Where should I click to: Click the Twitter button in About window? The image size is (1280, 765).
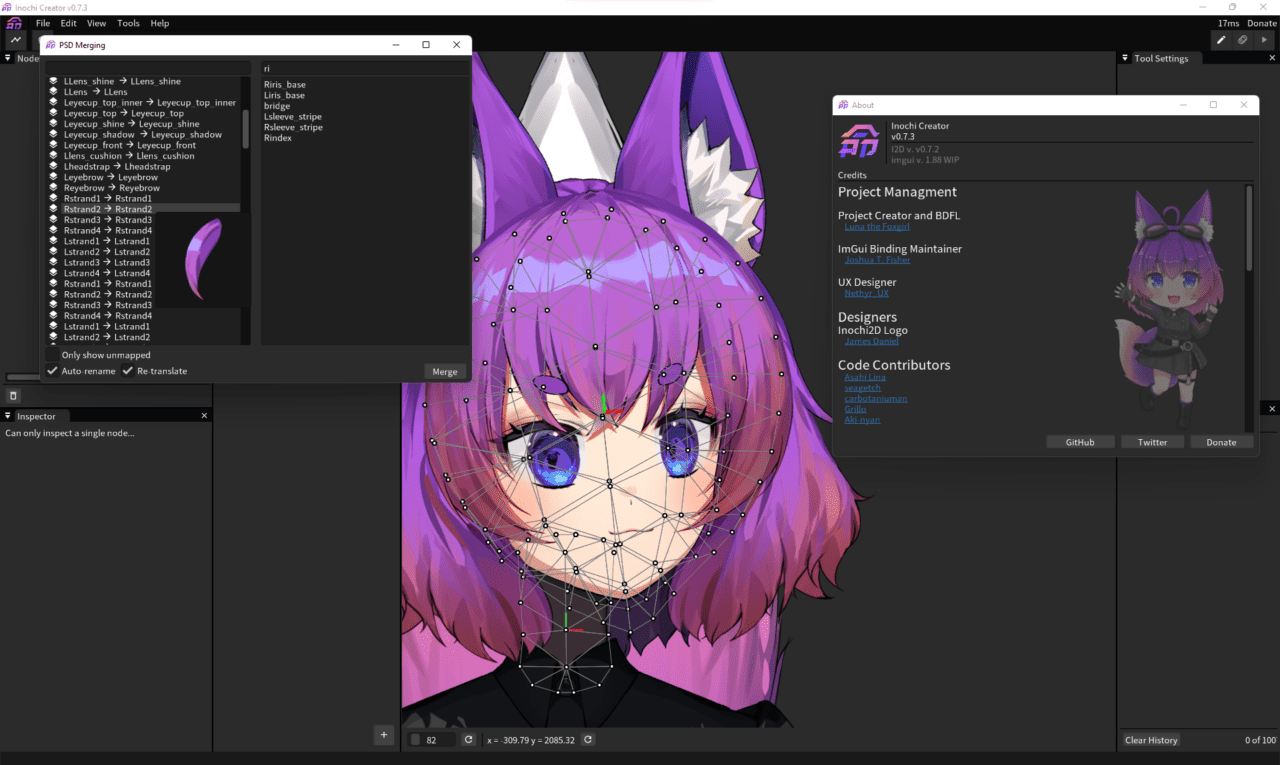1152,442
